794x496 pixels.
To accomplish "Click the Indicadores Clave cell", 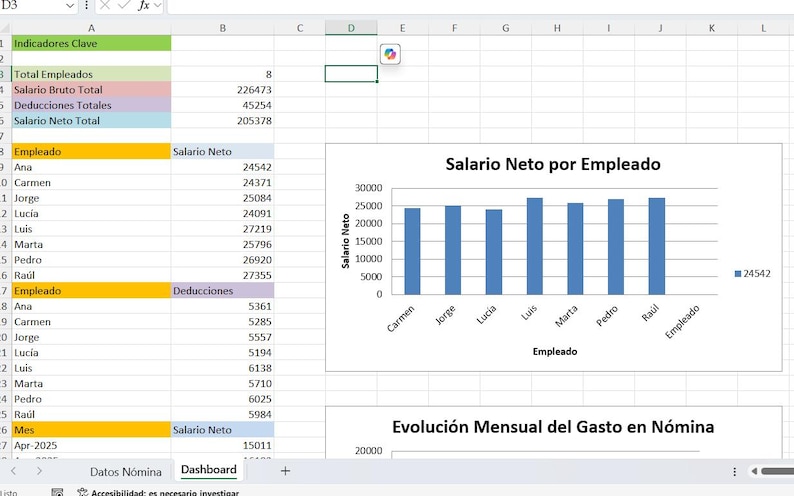I will tap(91, 44).
